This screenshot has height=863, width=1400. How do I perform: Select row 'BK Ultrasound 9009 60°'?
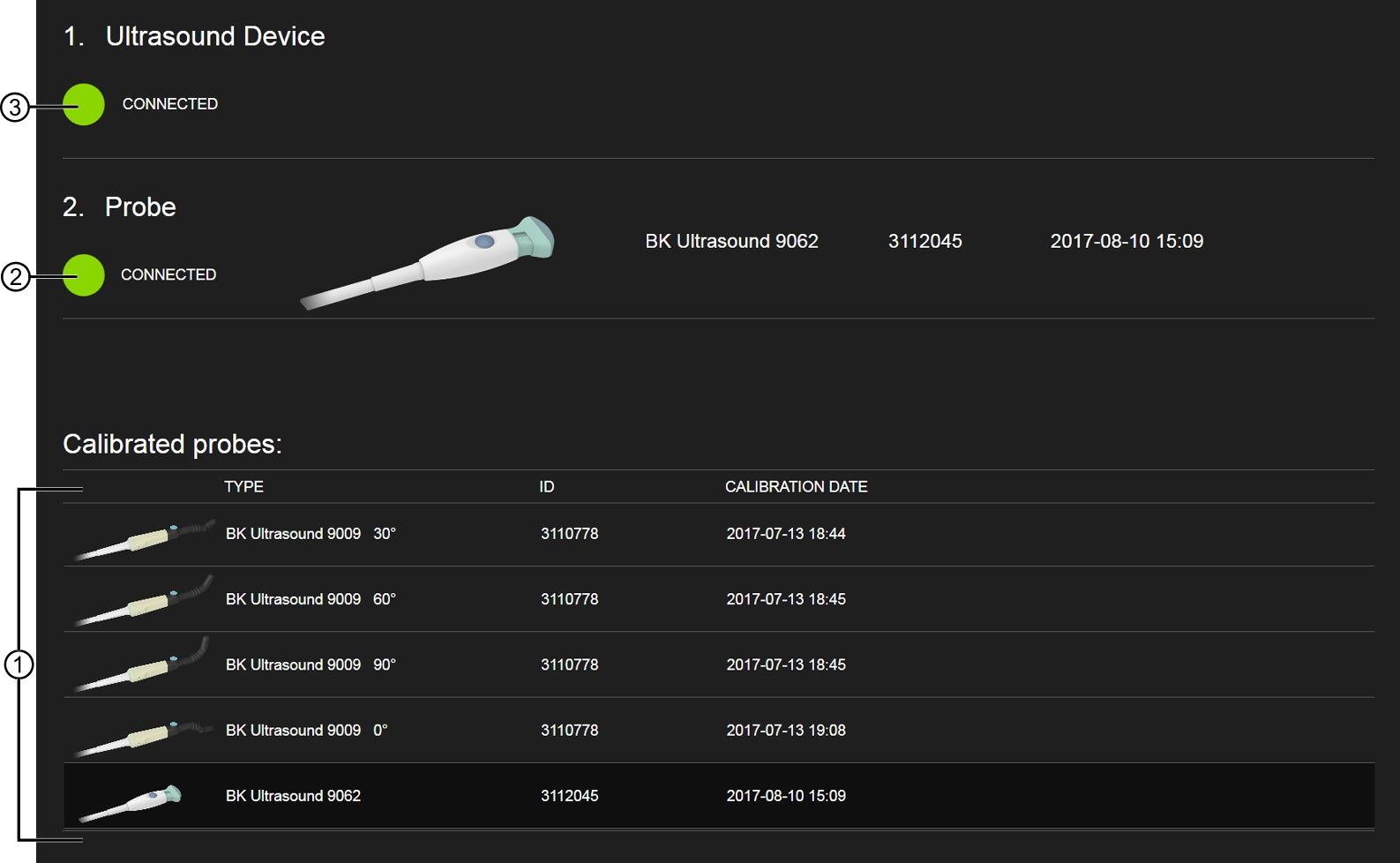click(719, 599)
